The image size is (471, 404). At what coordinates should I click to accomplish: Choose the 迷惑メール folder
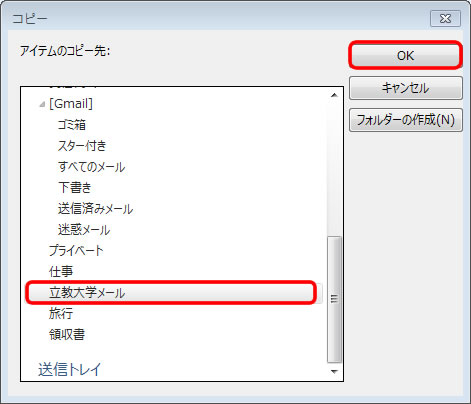(x=84, y=230)
